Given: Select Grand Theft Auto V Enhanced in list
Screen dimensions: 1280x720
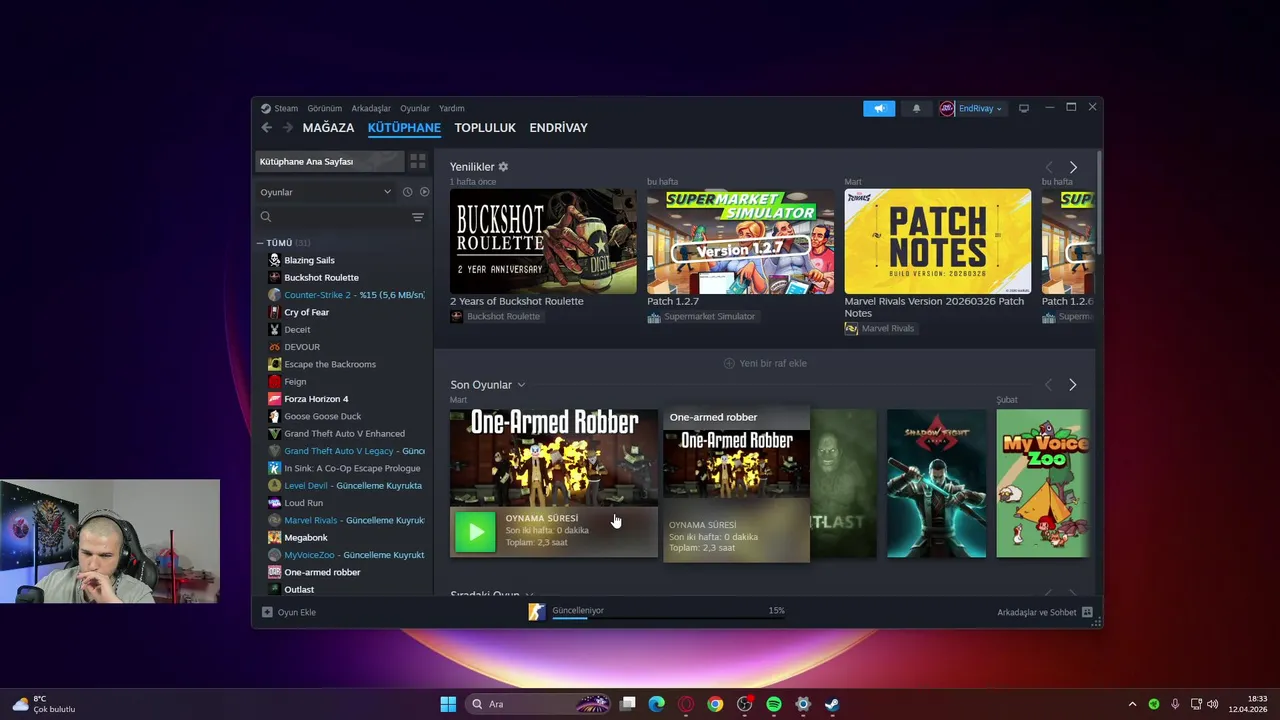Looking at the screenshot, I should [x=344, y=434].
